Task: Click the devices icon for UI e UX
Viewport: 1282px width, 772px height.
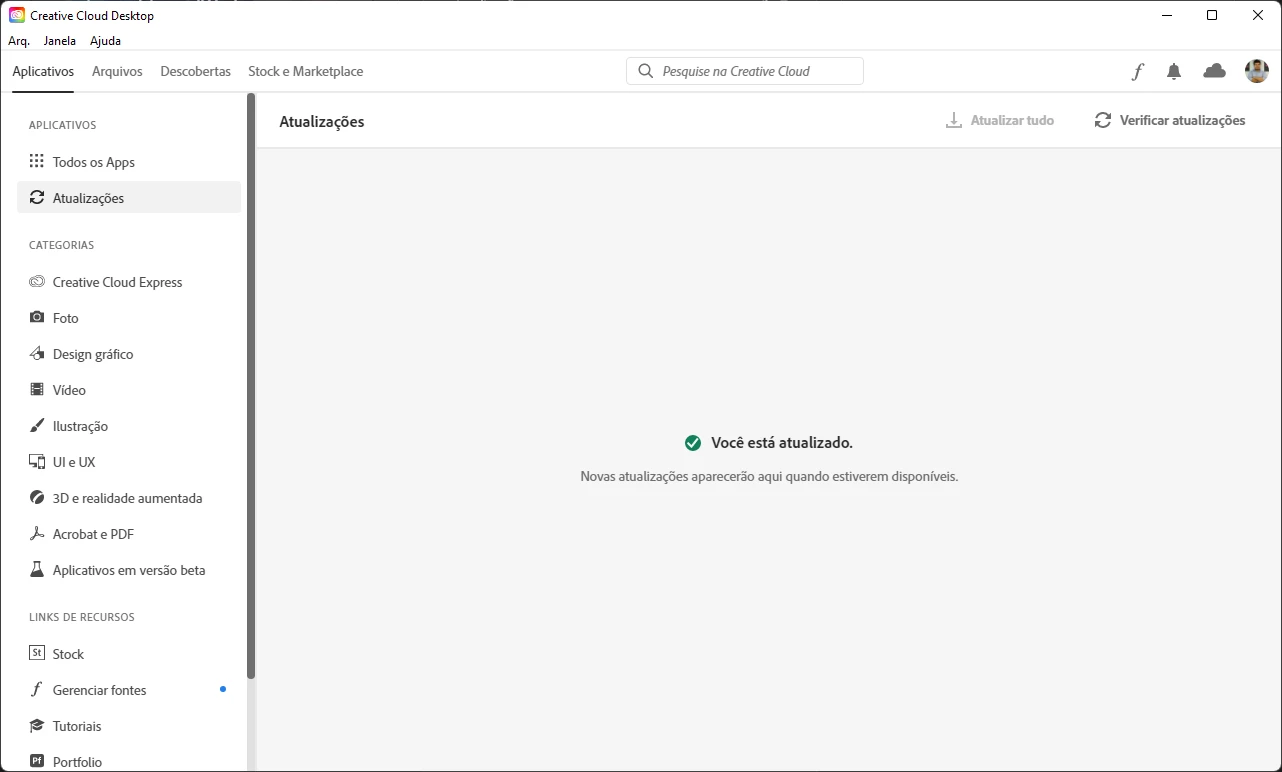Action: tap(37, 461)
